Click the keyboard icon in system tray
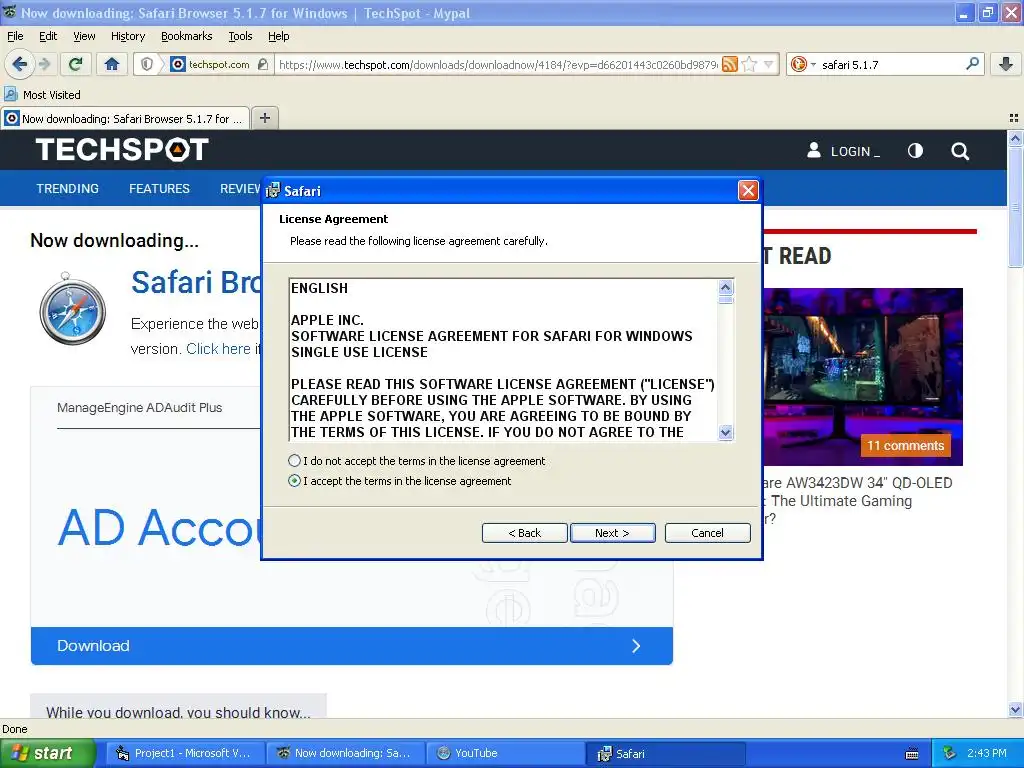The width and height of the screenshot is (1024, 768). 912,754
